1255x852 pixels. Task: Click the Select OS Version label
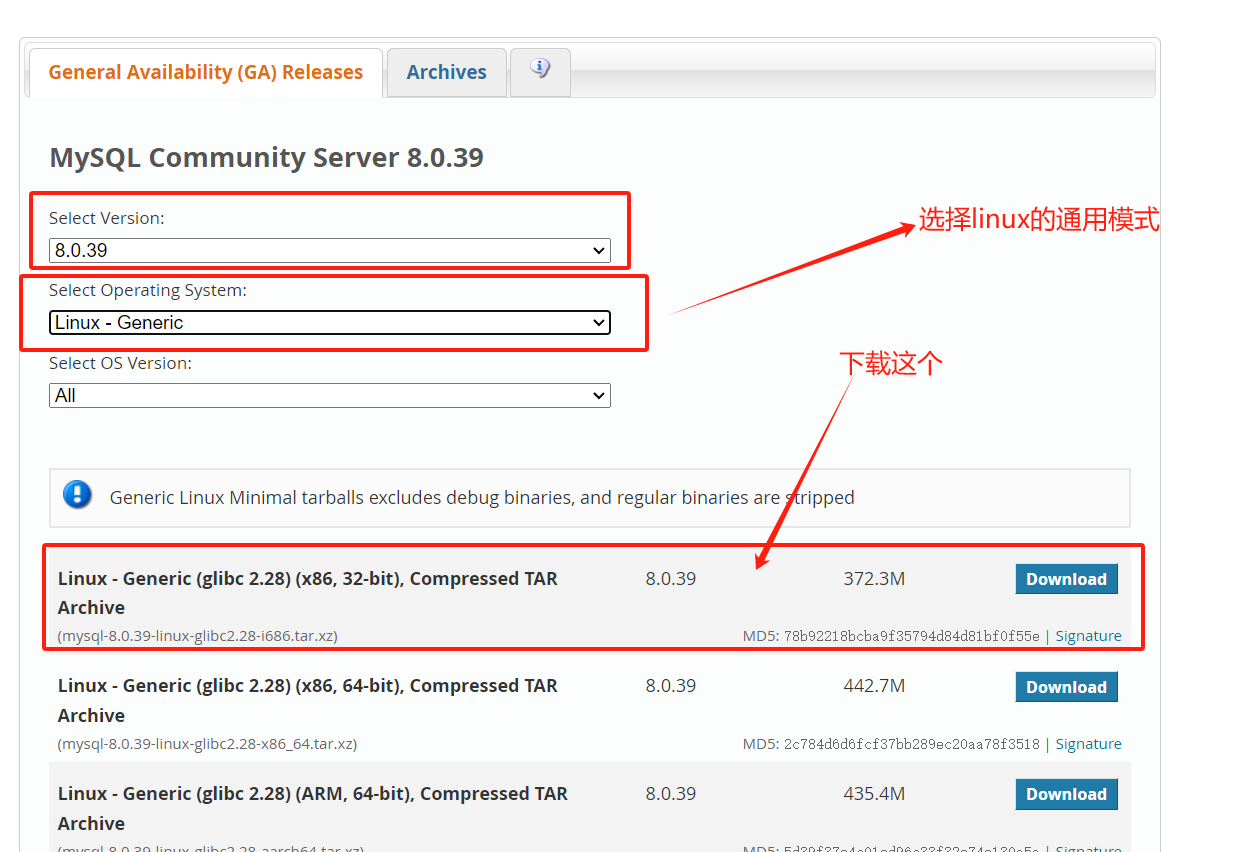[x=120, y=363]
